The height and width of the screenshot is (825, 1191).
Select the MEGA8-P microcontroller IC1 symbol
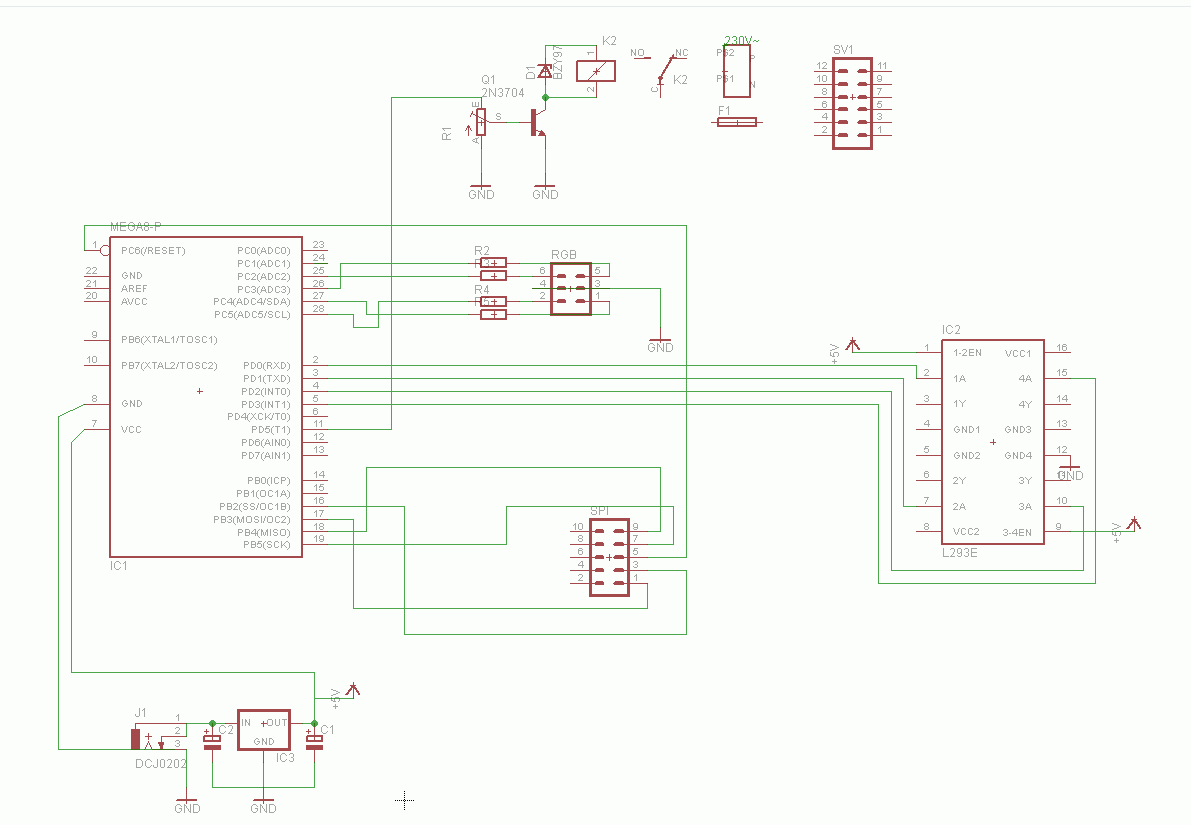(206, 397)
